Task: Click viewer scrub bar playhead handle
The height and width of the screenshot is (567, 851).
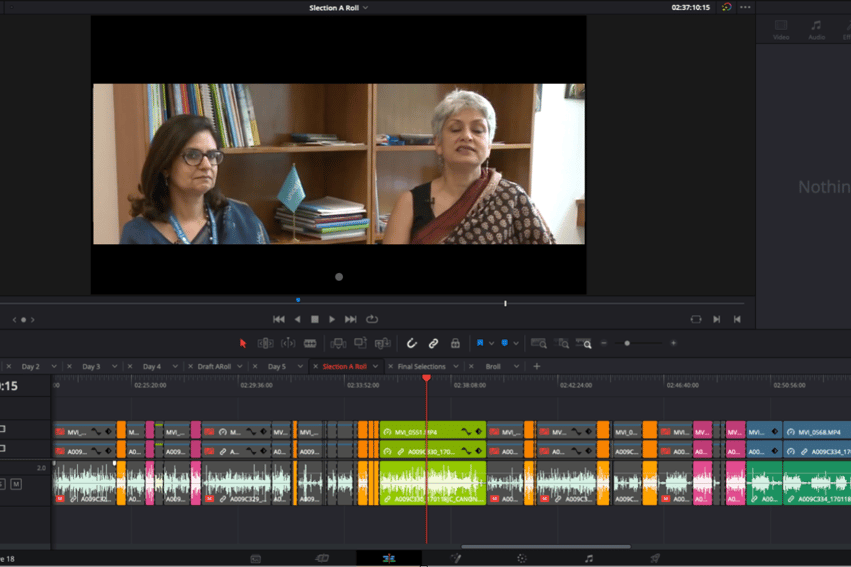Action: click(505, 303)
